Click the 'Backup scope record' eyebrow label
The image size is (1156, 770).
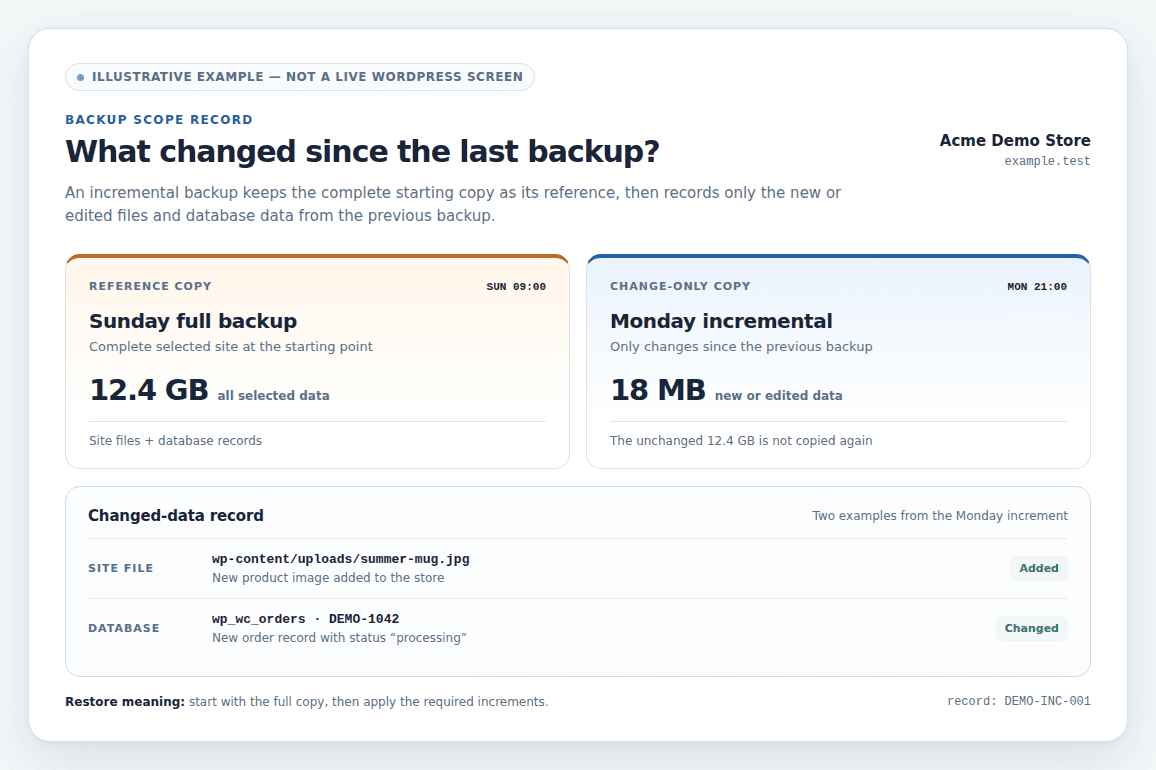[x=159, y=119]
